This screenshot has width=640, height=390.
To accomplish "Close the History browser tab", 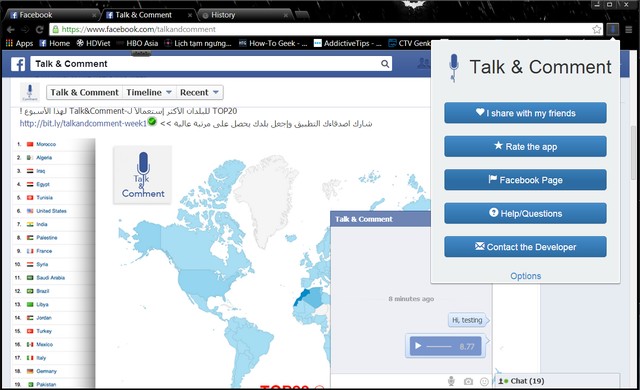I will [286, 15].
